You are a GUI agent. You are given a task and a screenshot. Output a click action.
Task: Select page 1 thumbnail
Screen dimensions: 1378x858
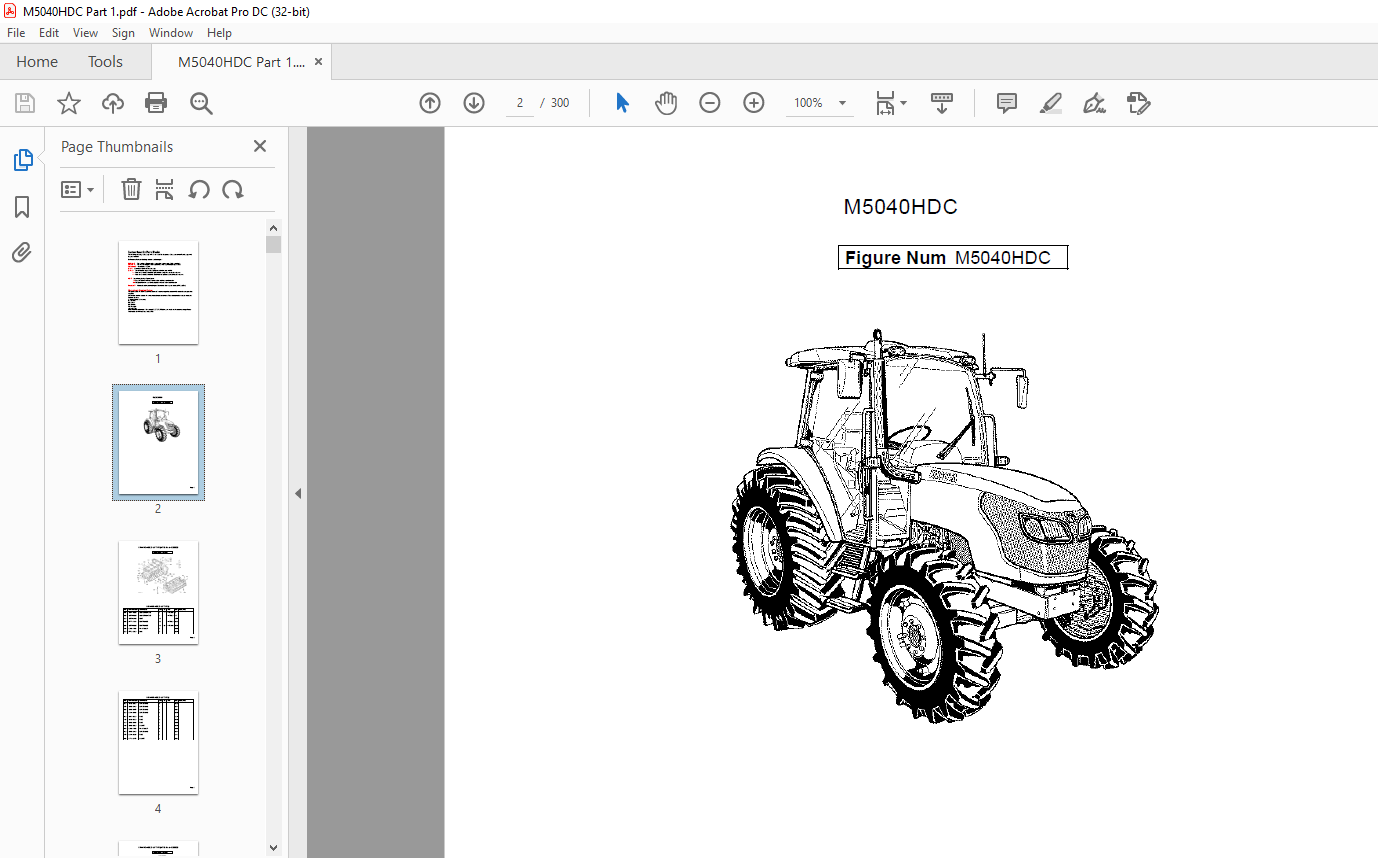point(158,293)
